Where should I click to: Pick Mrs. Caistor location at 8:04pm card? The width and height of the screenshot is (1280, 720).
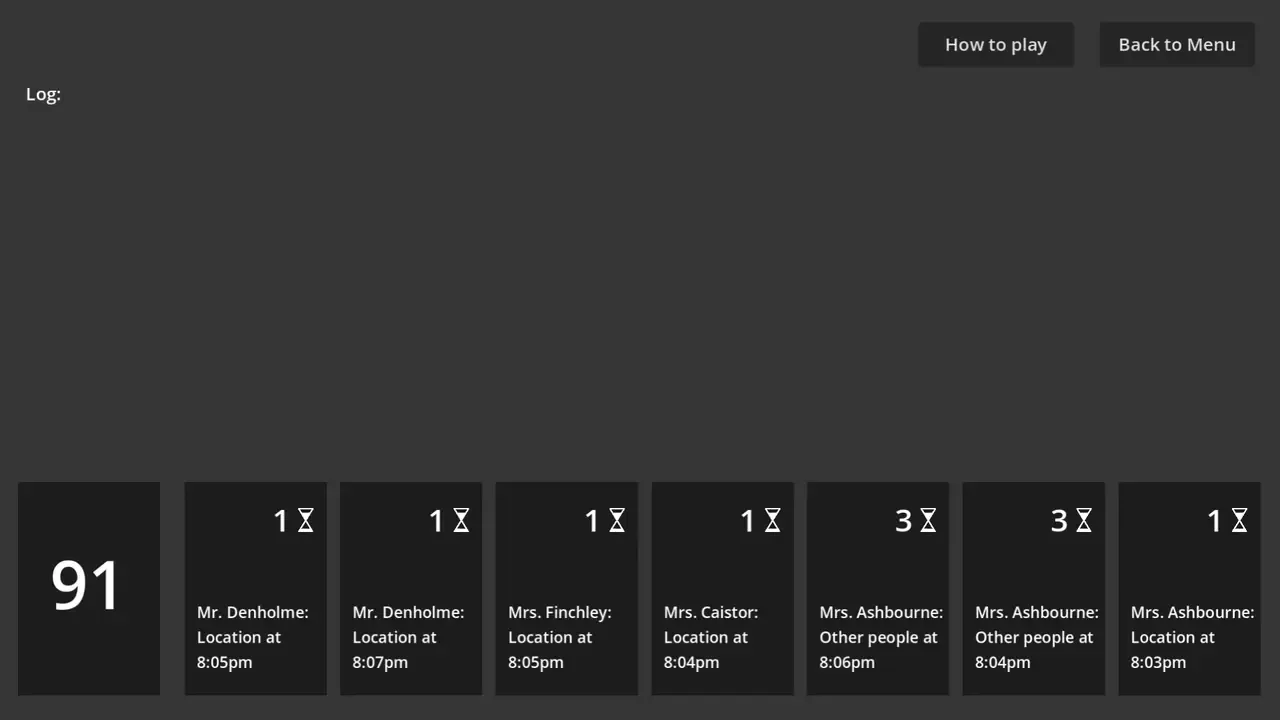coord(723,588)
